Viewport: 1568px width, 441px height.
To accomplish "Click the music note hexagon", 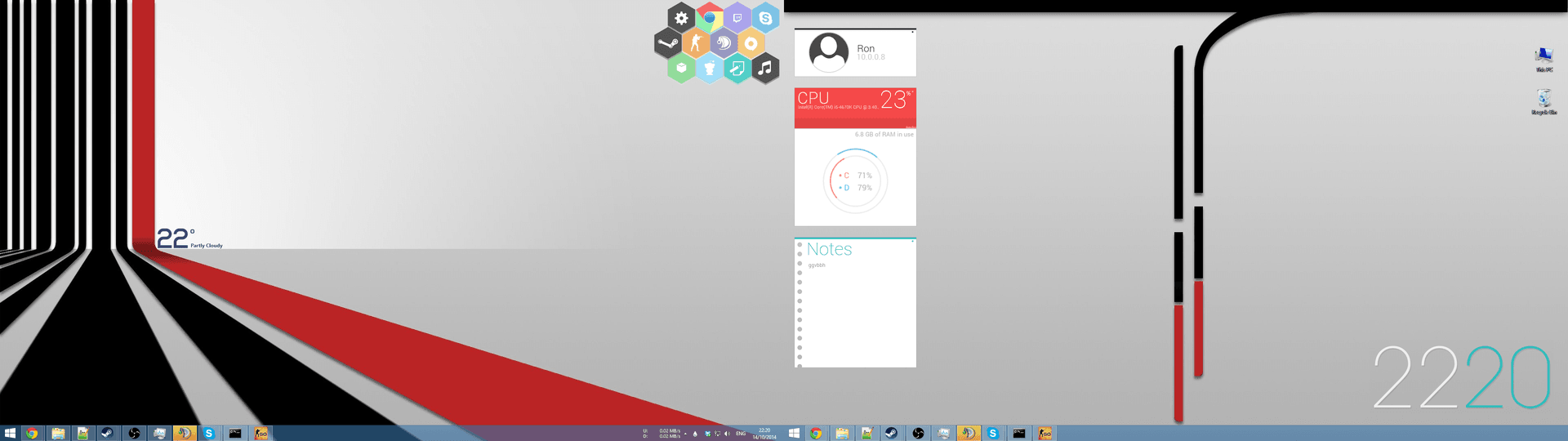I will pos(765,69).
